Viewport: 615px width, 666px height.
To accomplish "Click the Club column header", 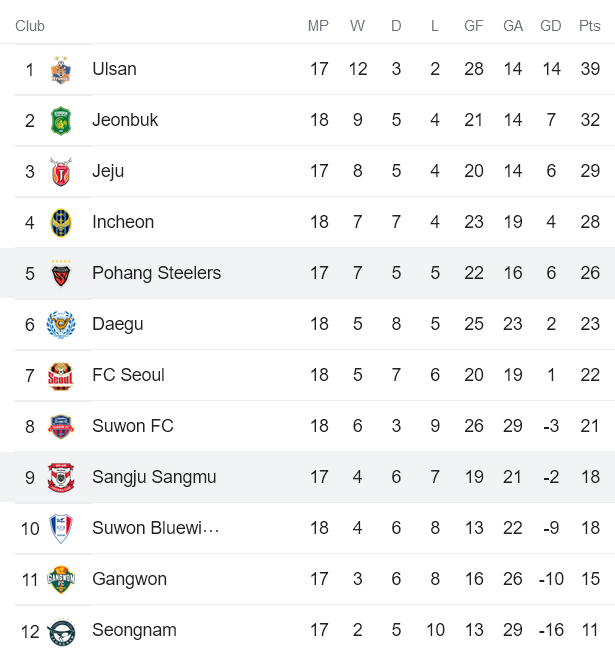I will (30, 26).
